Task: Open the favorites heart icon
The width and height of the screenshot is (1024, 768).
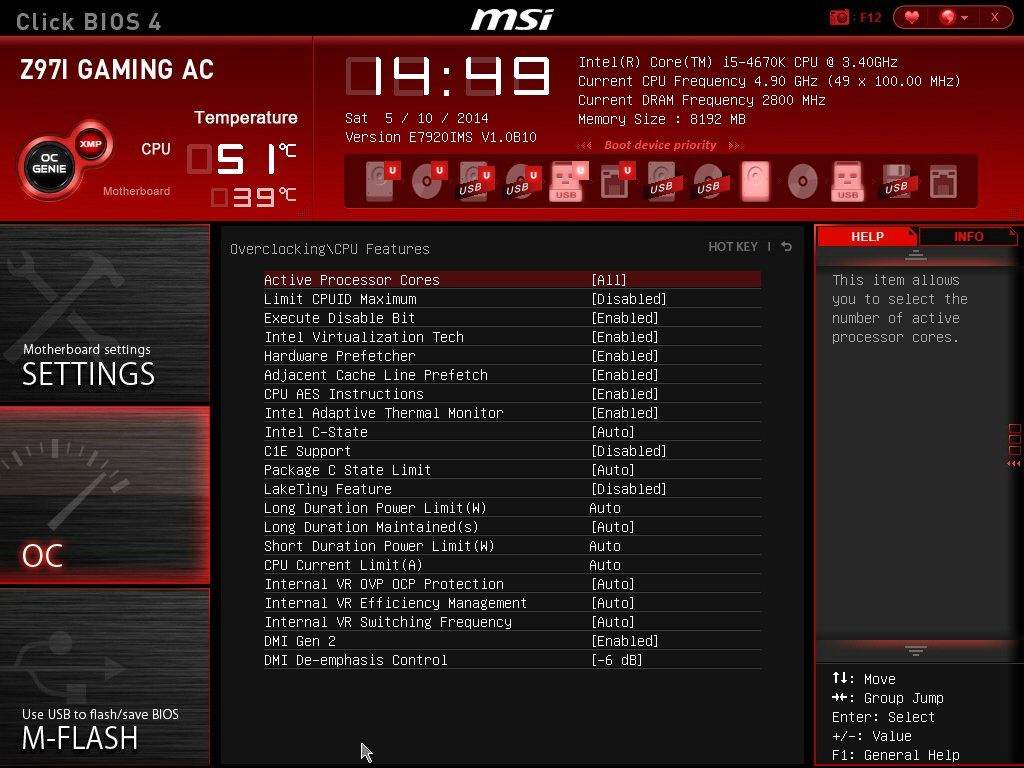Action: [912, 18]
